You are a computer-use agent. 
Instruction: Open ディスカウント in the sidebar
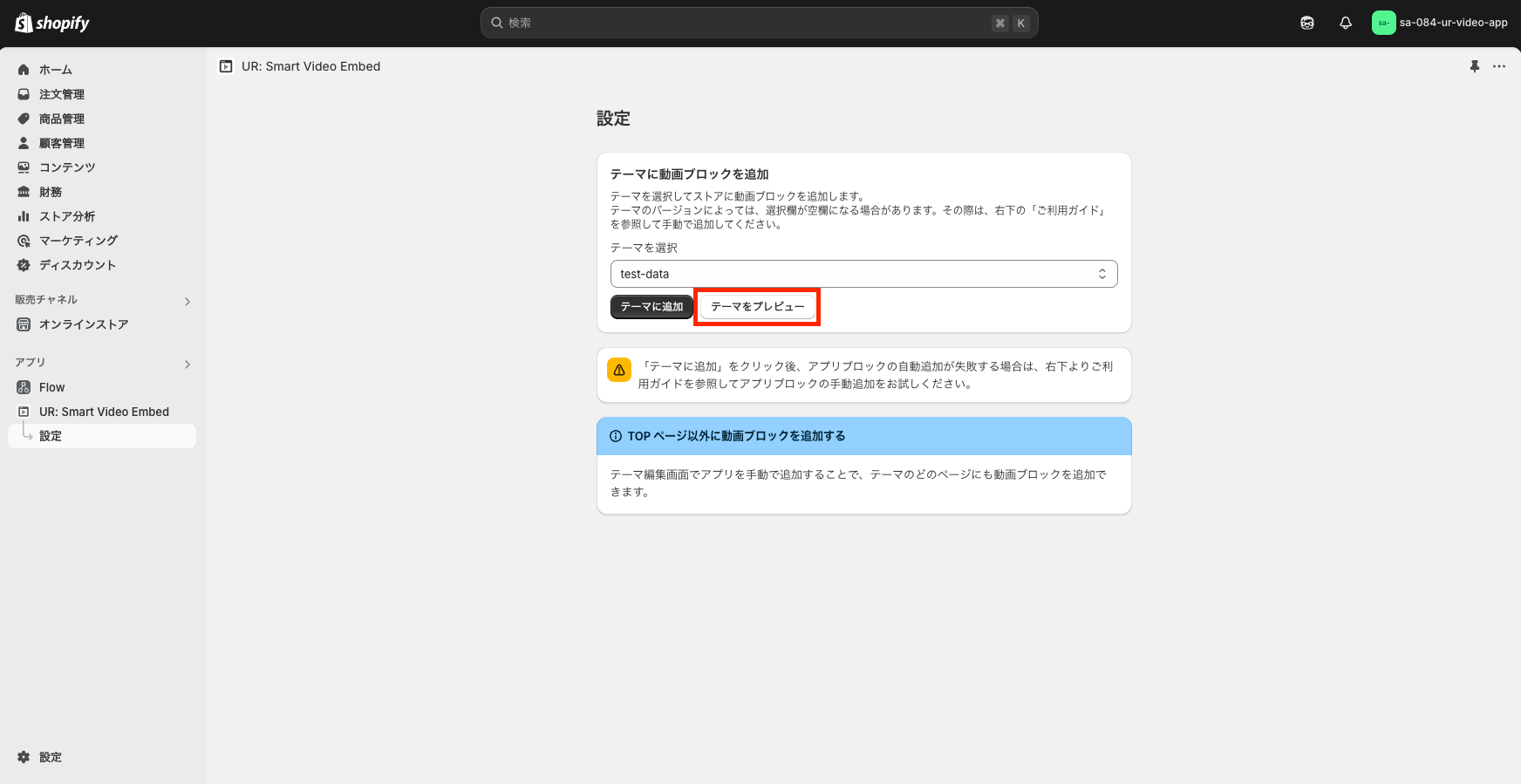pos(102,265)
